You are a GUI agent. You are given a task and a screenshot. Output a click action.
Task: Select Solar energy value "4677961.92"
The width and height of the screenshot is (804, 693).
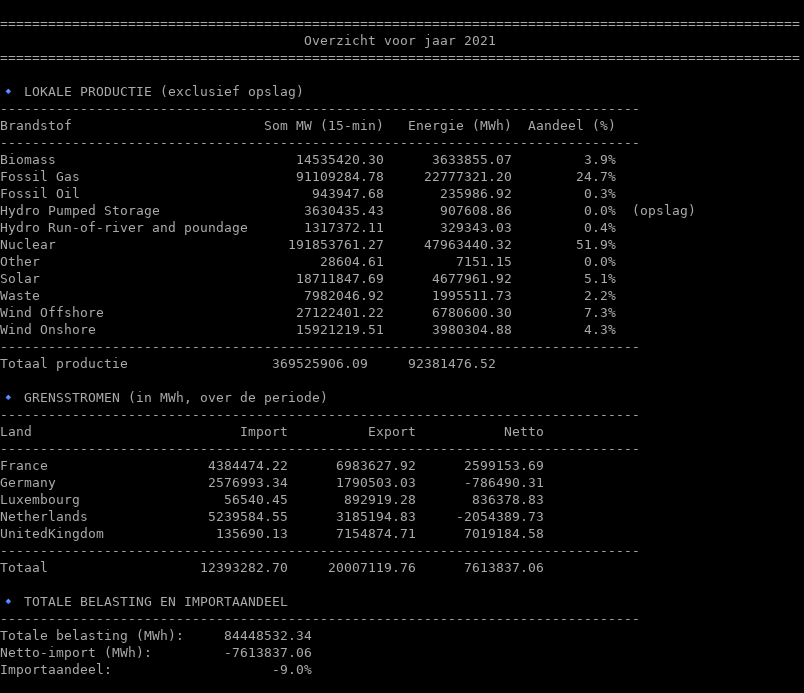(x=472, y=279)
